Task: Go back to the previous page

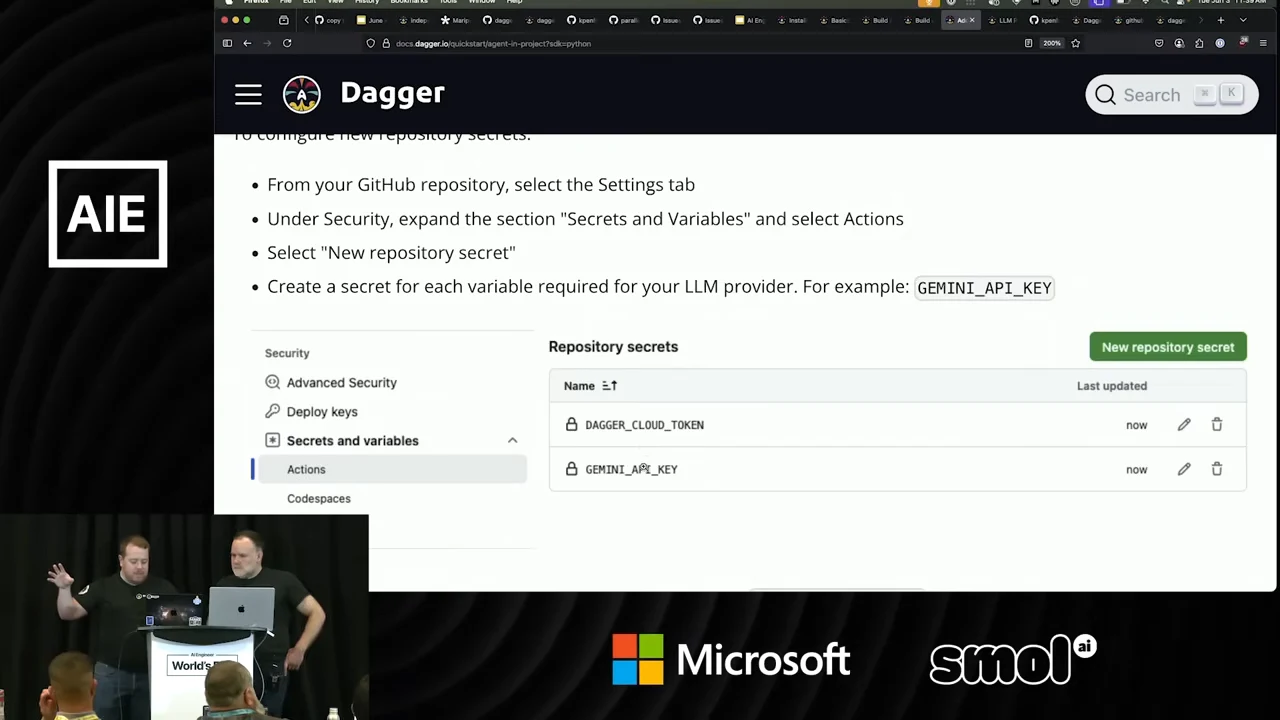Action: 247,43
